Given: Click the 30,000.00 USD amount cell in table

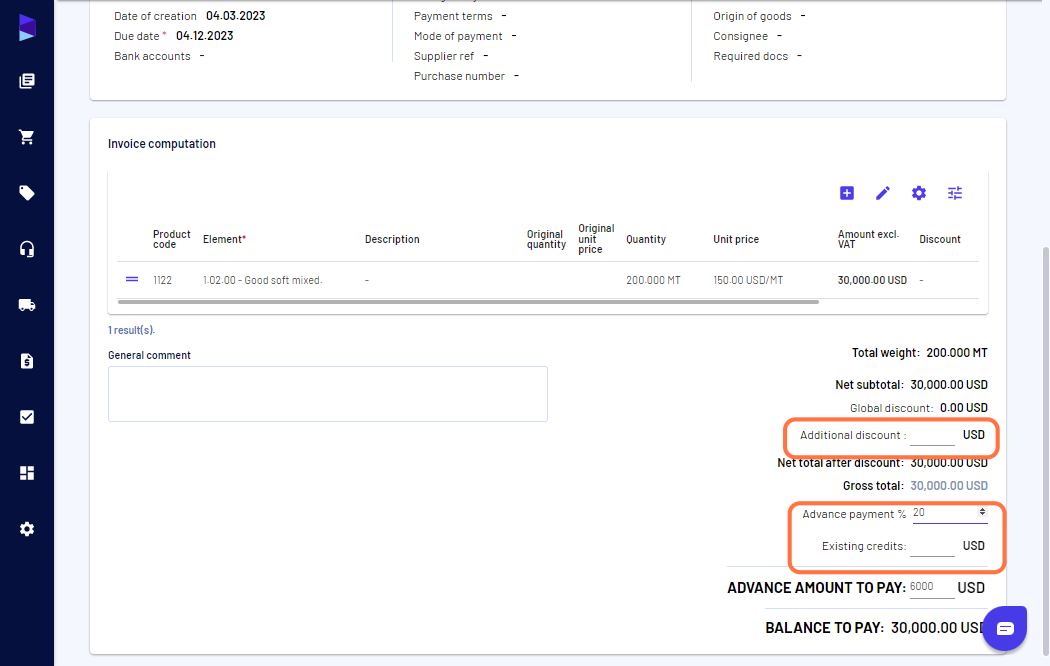Looking at the screenshot, I should click(872, 280).
